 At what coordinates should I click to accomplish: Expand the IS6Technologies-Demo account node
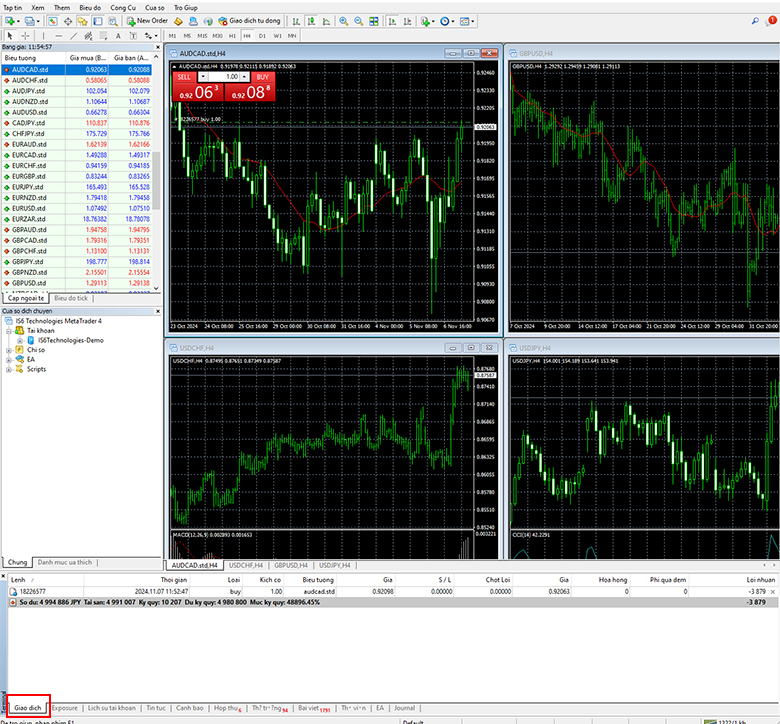coord(19,340)
